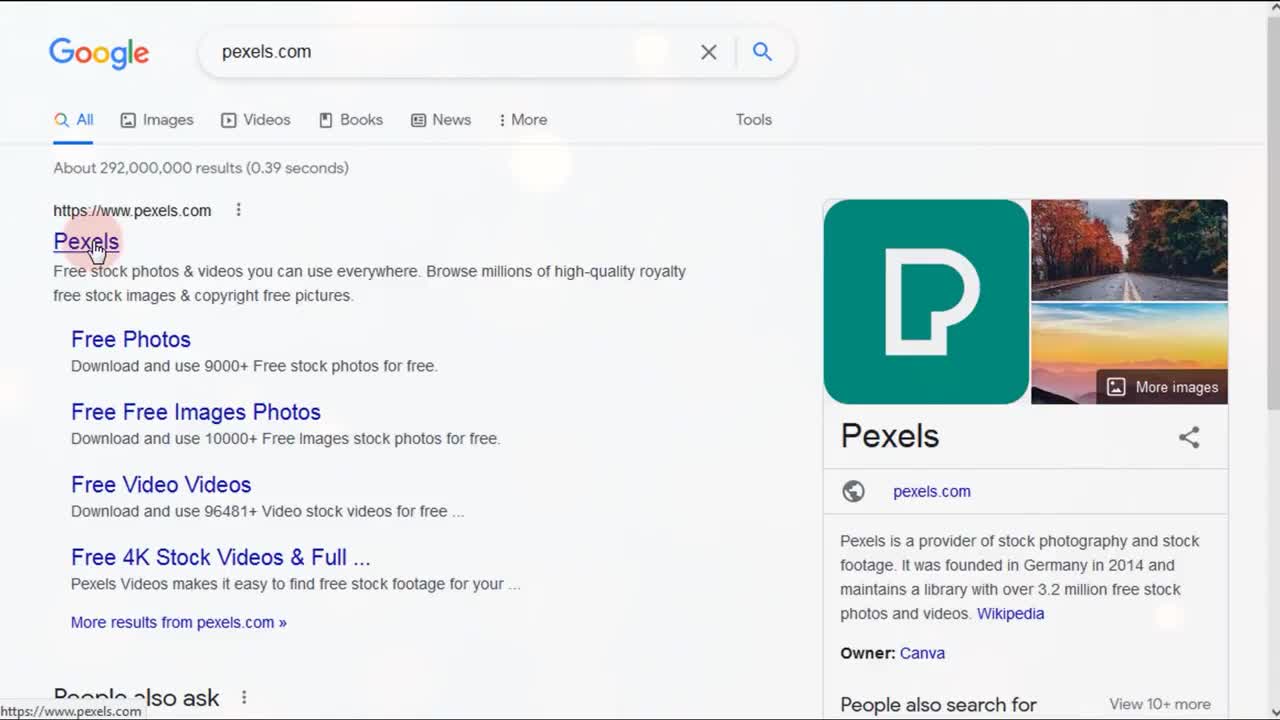Open the three-dot menu beside People also ask
The image size is (1280, 720).
(x=243, y=697)
